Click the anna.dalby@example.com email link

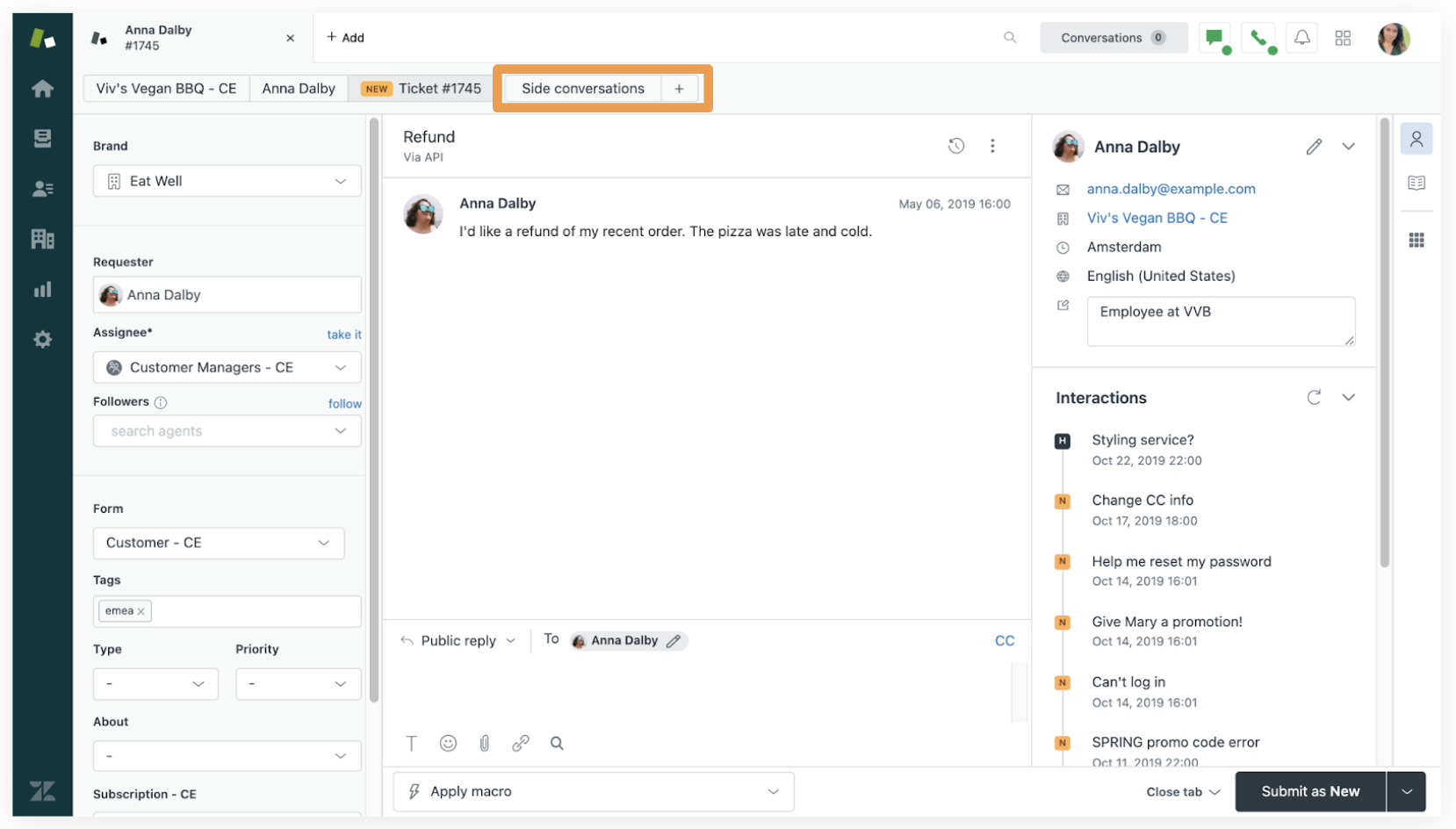pos(1171,189)
